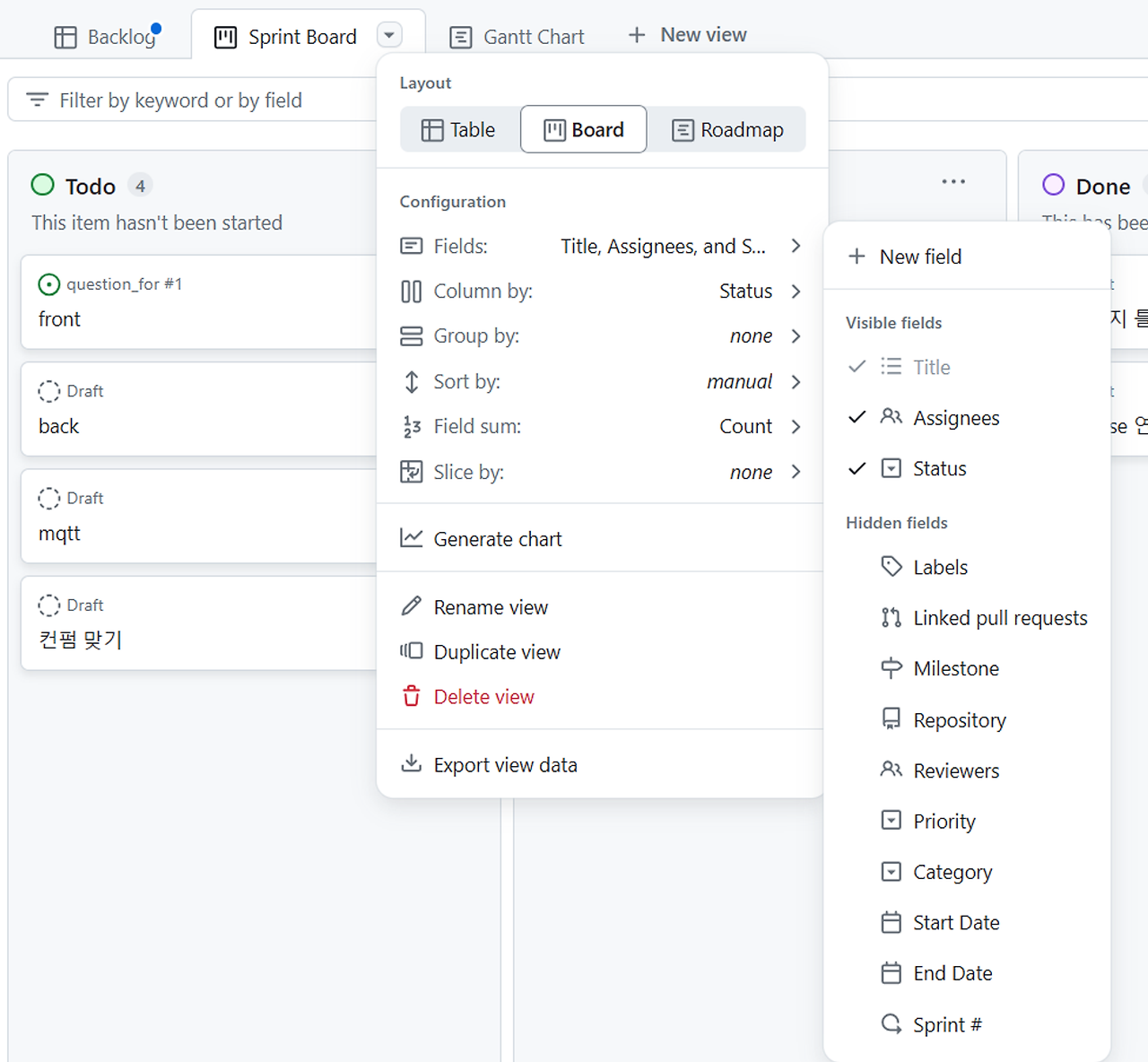1148x1062 pixels.
Task: Expand the Field sum chevron
Action: (x=796, y=427)
